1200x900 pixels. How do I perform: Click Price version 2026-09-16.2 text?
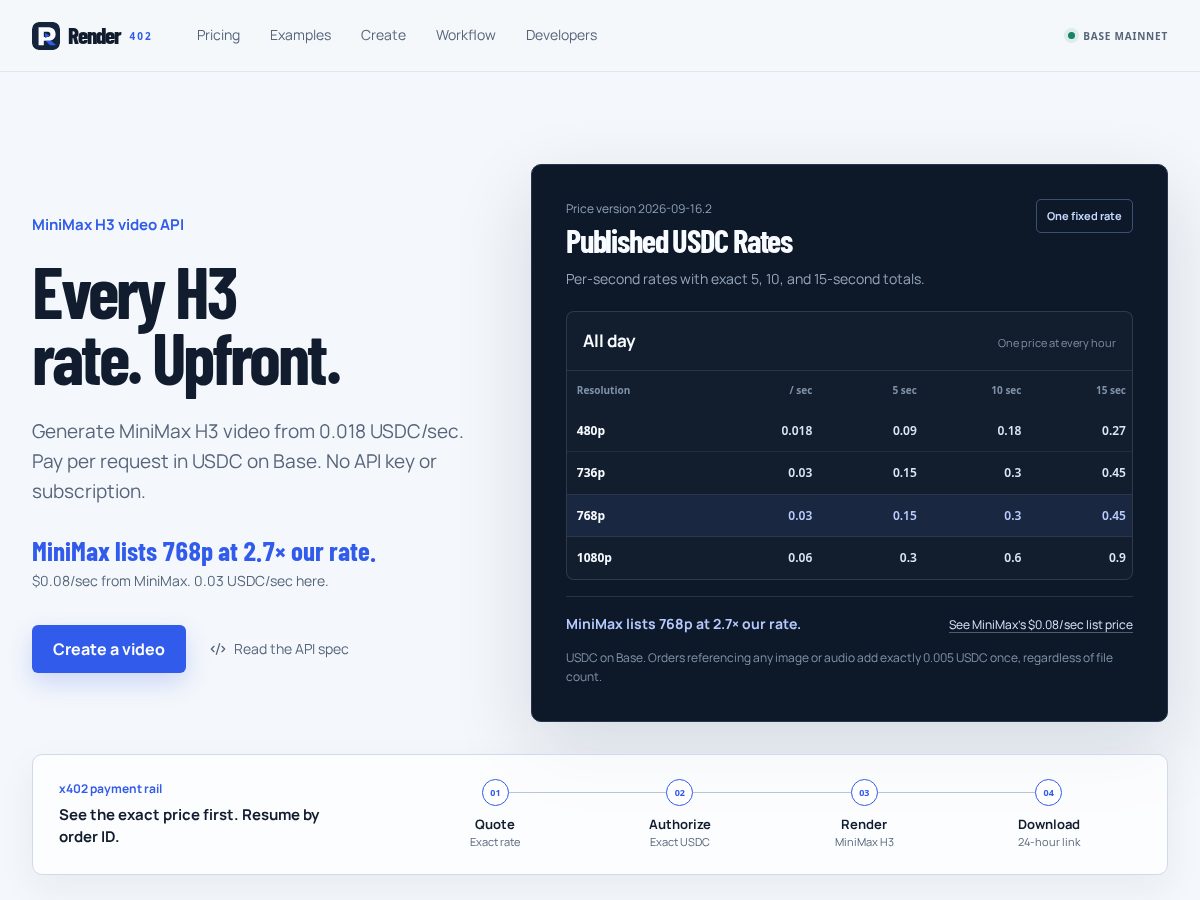(x=639, y=209)
